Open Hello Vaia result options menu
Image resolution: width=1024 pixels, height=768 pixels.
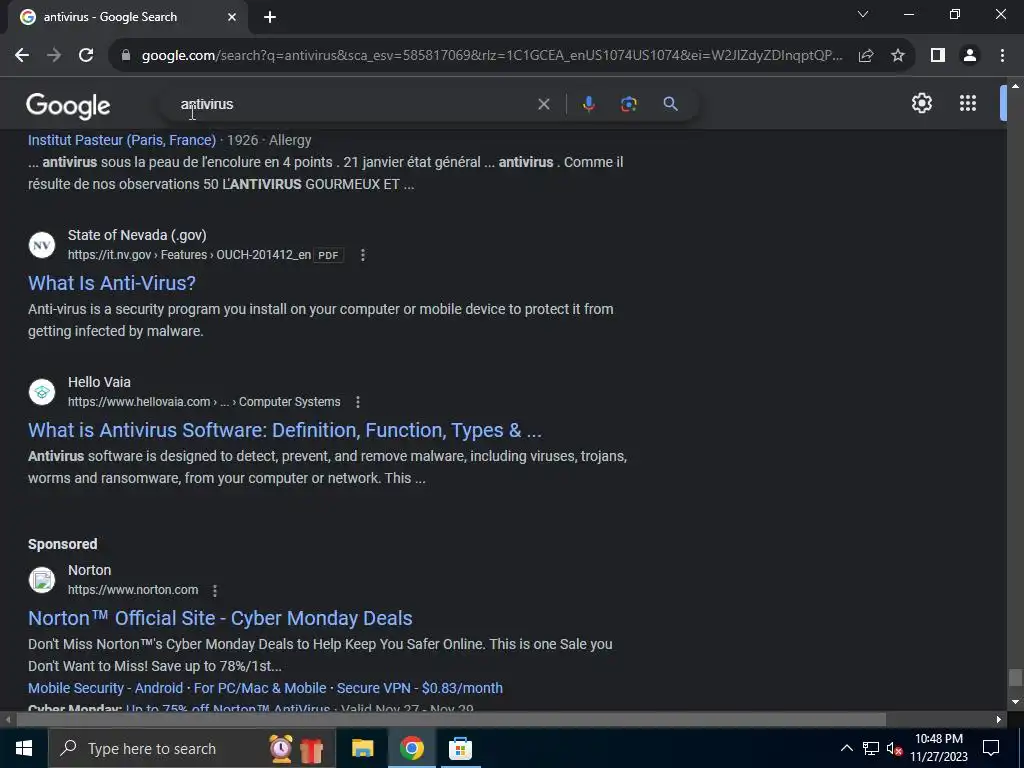pos(358,402)
